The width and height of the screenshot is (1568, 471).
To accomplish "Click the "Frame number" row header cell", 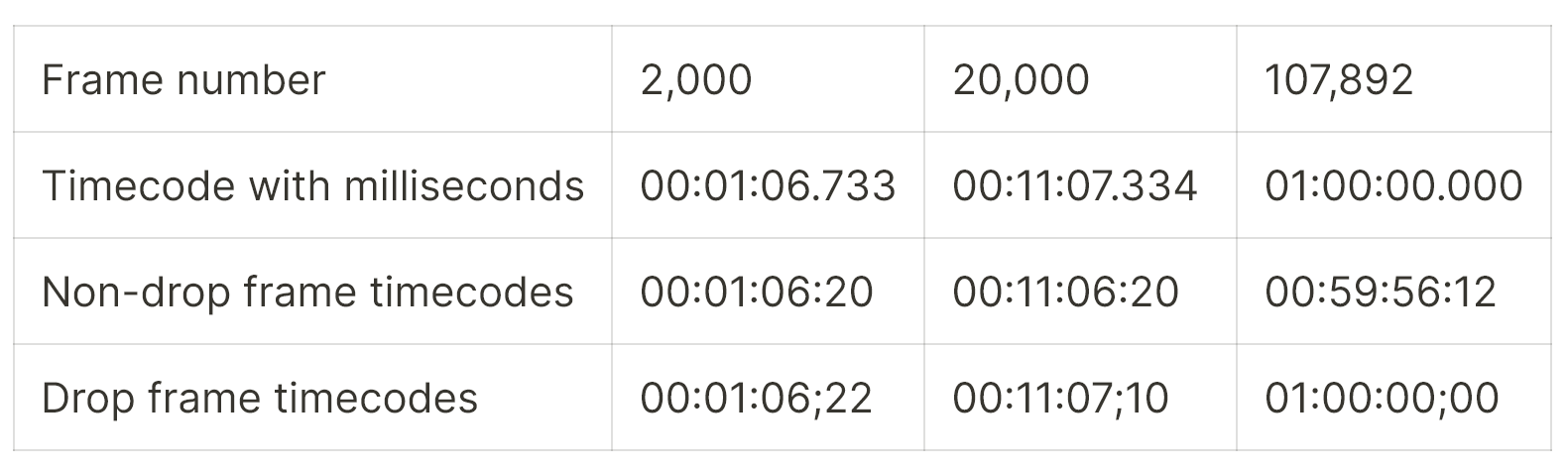I will point(312,79).
